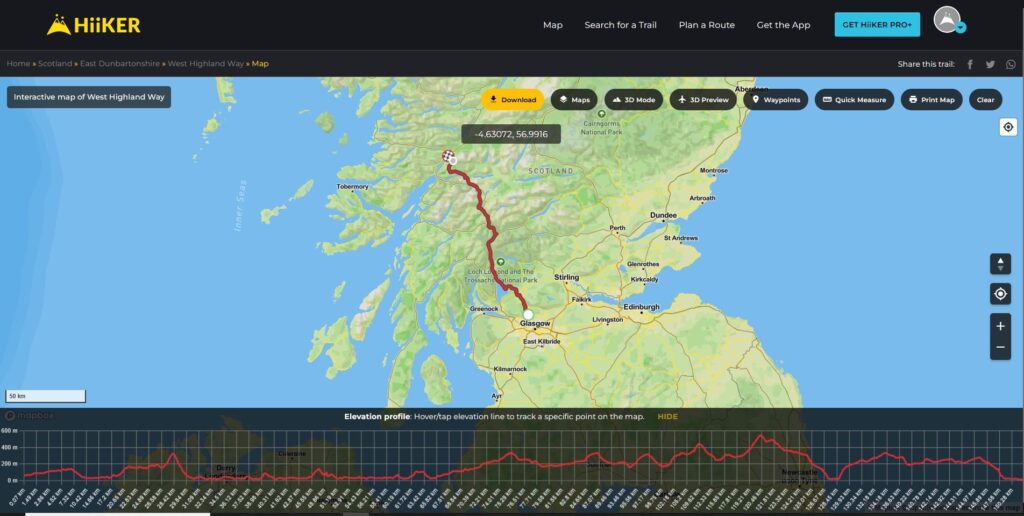Zoom out on the map
Image resolution: width=1024 pixels, height=516 pixels.
(1000, 348)
